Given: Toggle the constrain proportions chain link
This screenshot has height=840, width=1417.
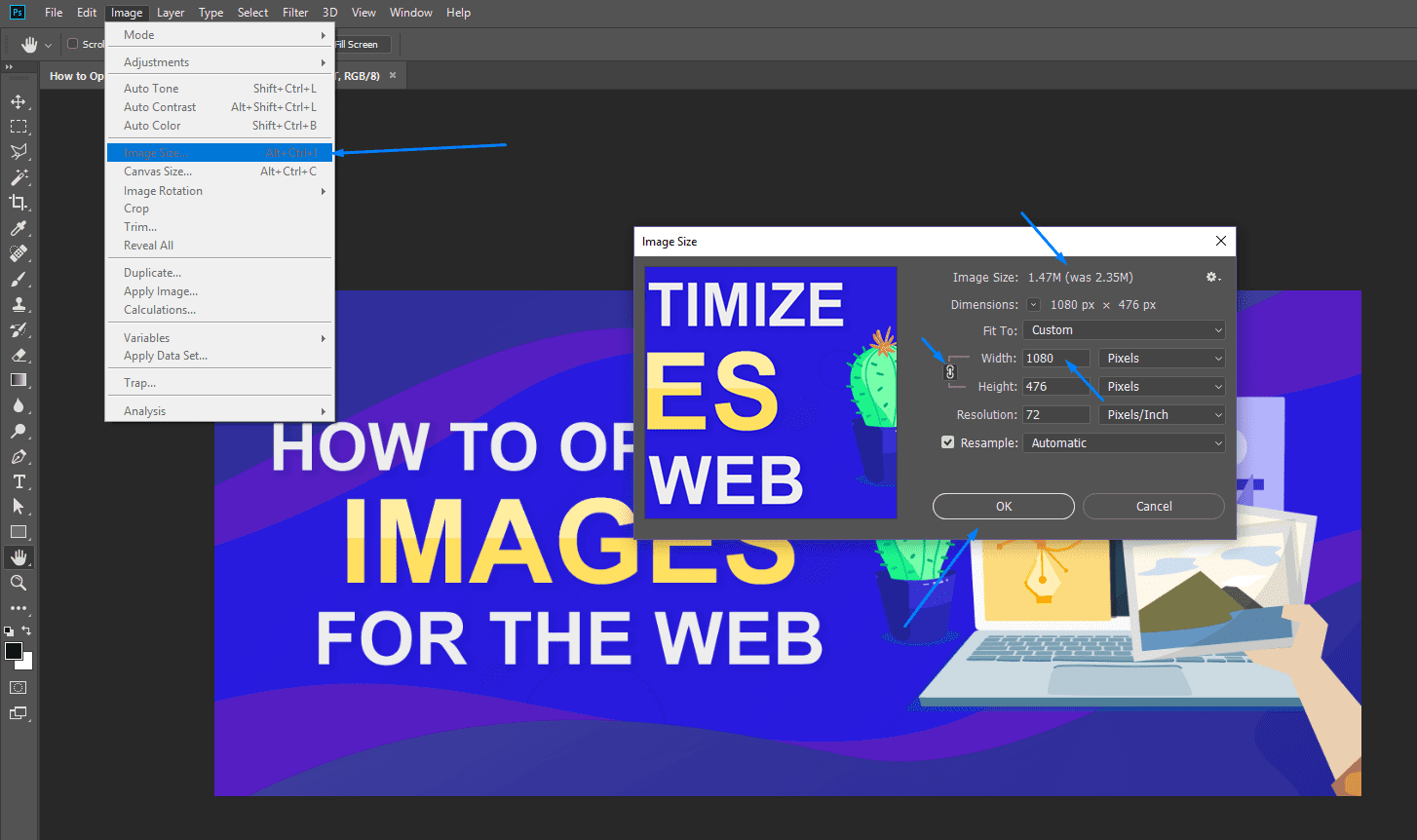Looking at the screenshot, I should pyautogui.click(x=951, y=372).
